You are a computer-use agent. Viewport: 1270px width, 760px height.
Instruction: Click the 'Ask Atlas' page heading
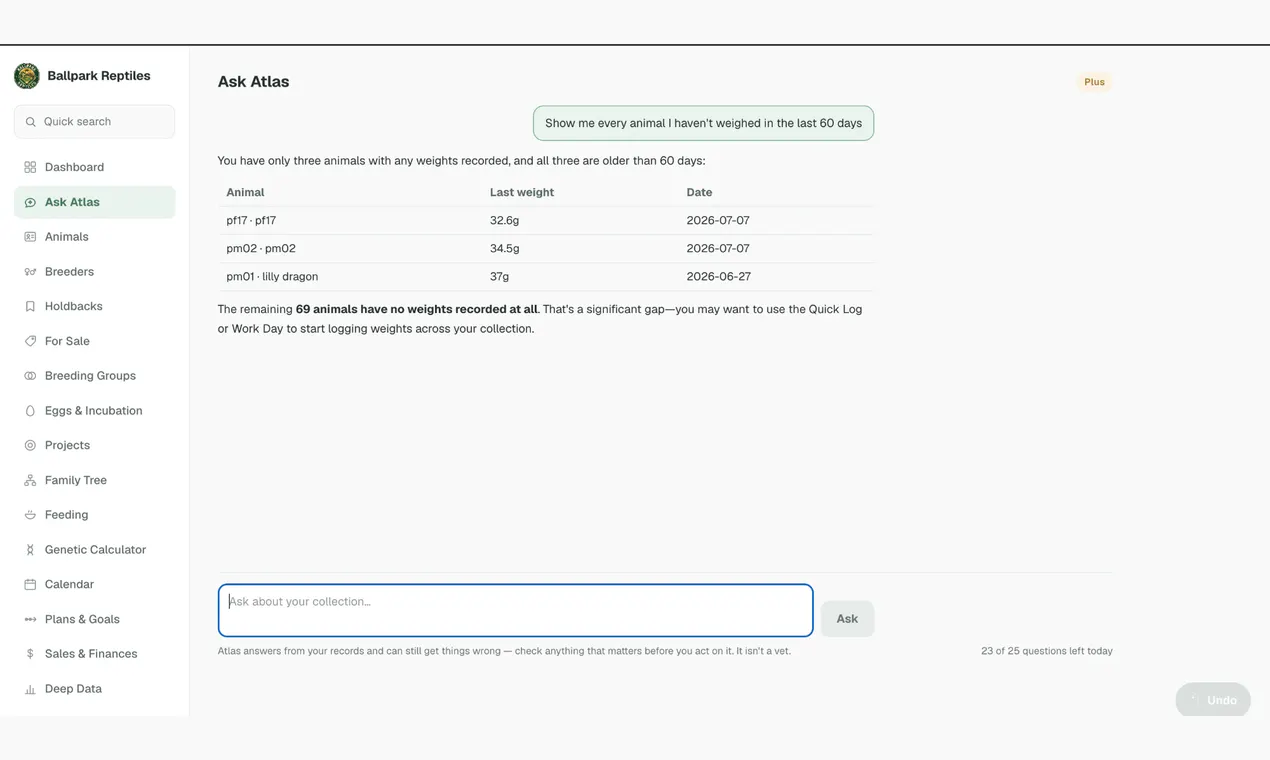click(x=254, y=82)
